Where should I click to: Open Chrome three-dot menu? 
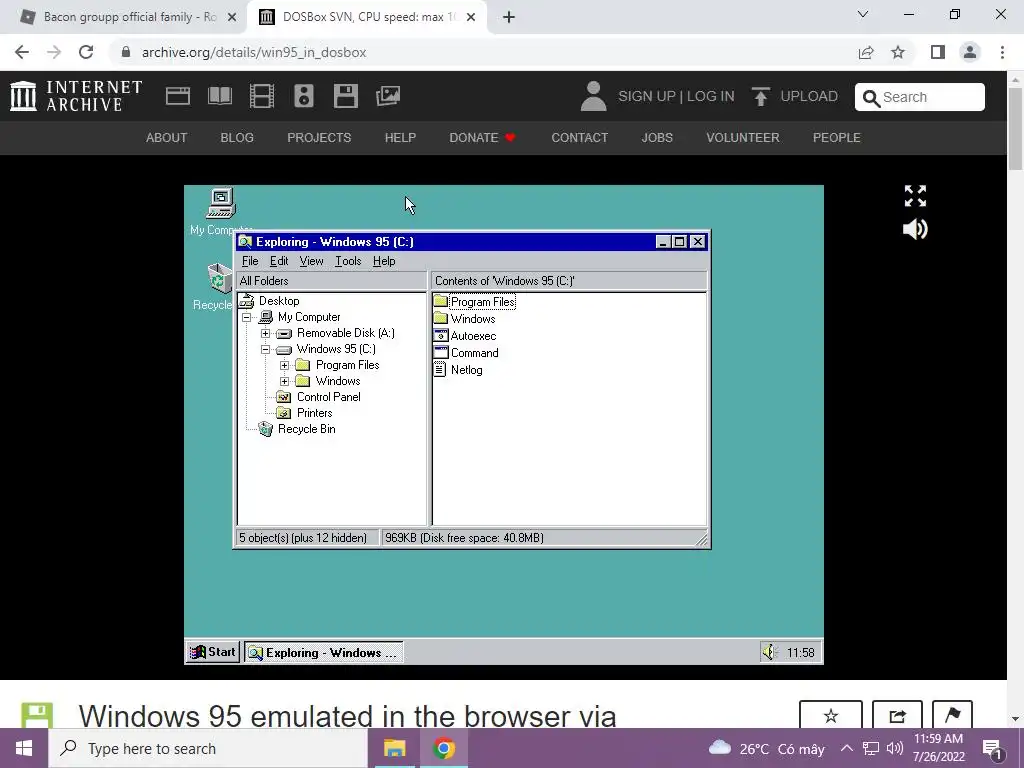[x=1002, y=52]
